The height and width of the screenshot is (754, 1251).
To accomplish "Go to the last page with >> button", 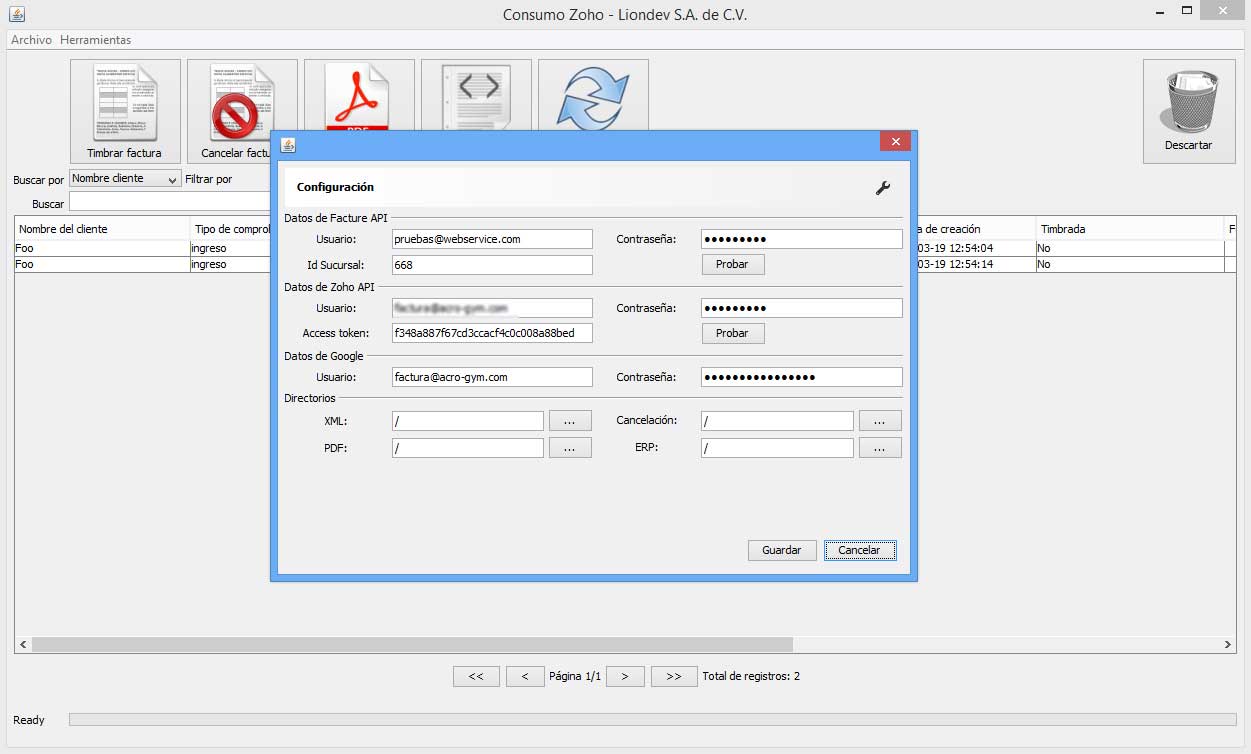I will 673,676.
